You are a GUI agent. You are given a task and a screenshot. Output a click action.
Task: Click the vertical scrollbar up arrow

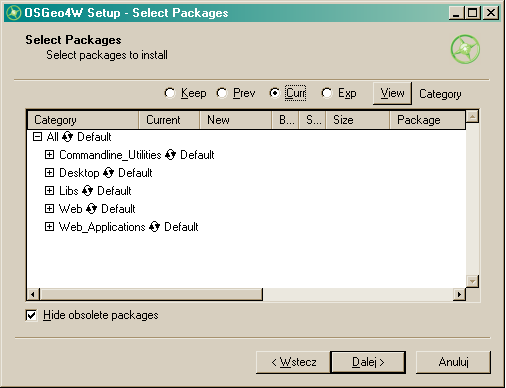point(472,116)
